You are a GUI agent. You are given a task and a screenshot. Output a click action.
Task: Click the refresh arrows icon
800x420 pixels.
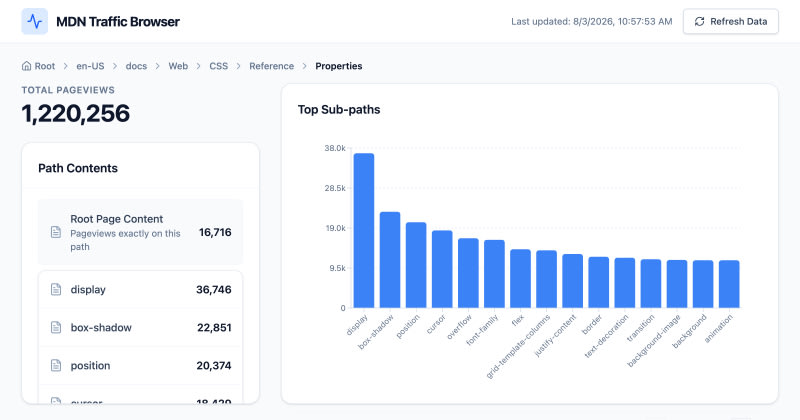699,21
